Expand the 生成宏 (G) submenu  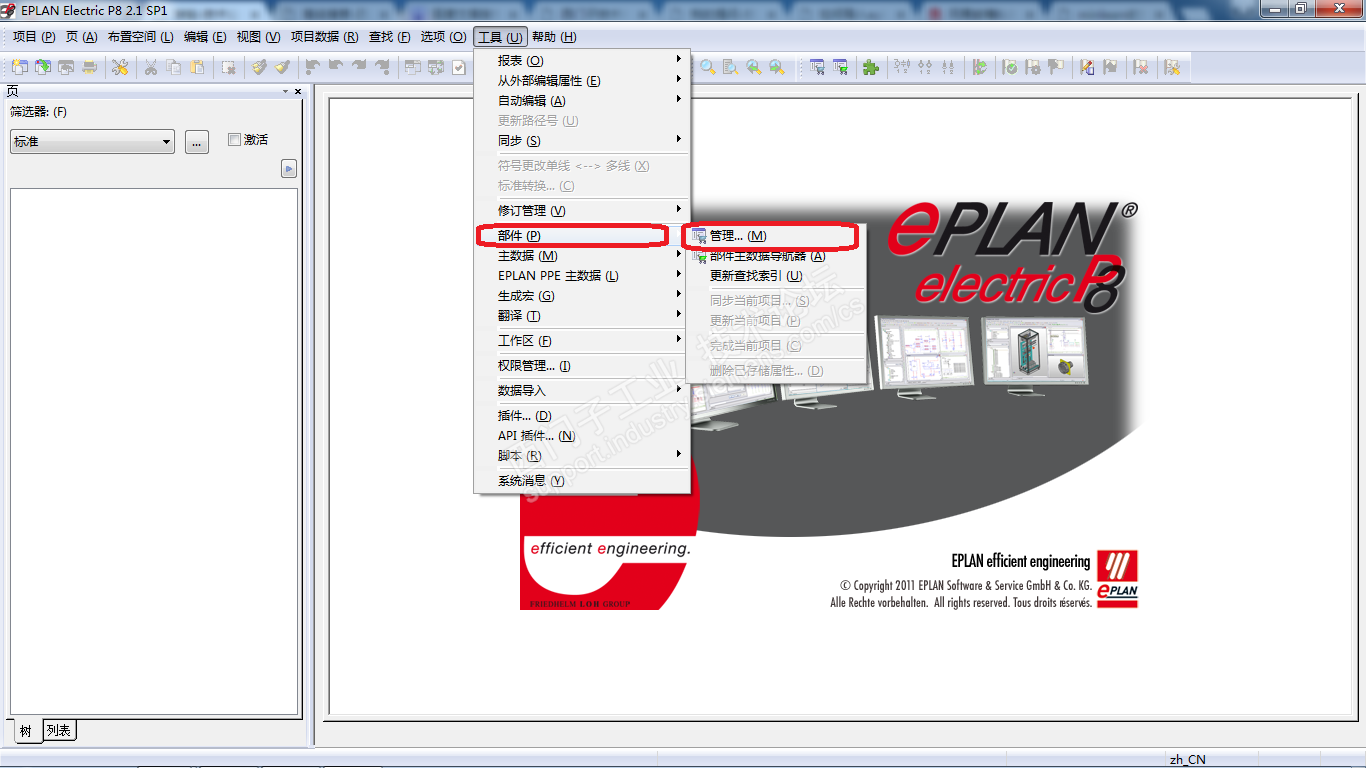(582, 296)
